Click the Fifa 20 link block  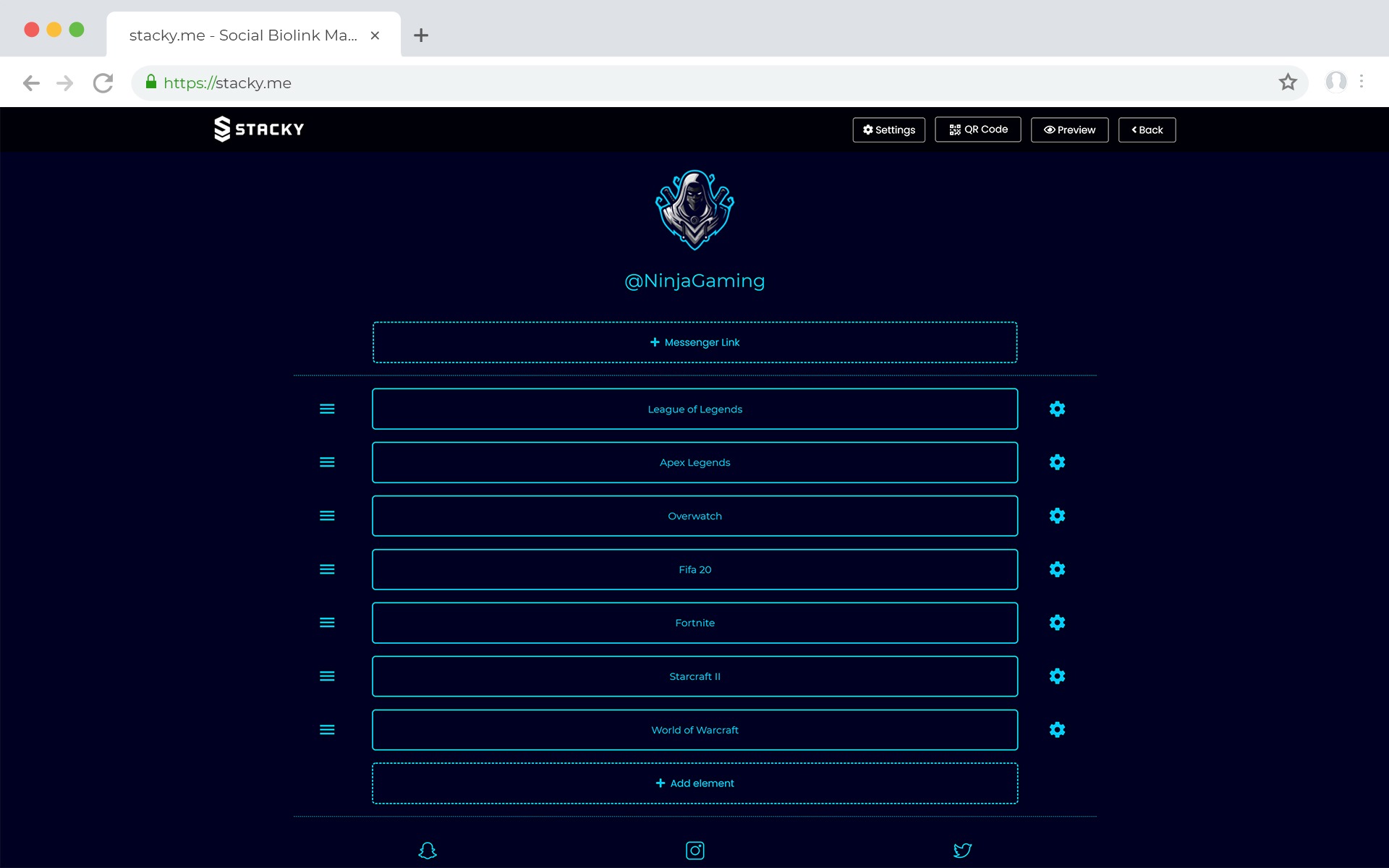(694, 569)
